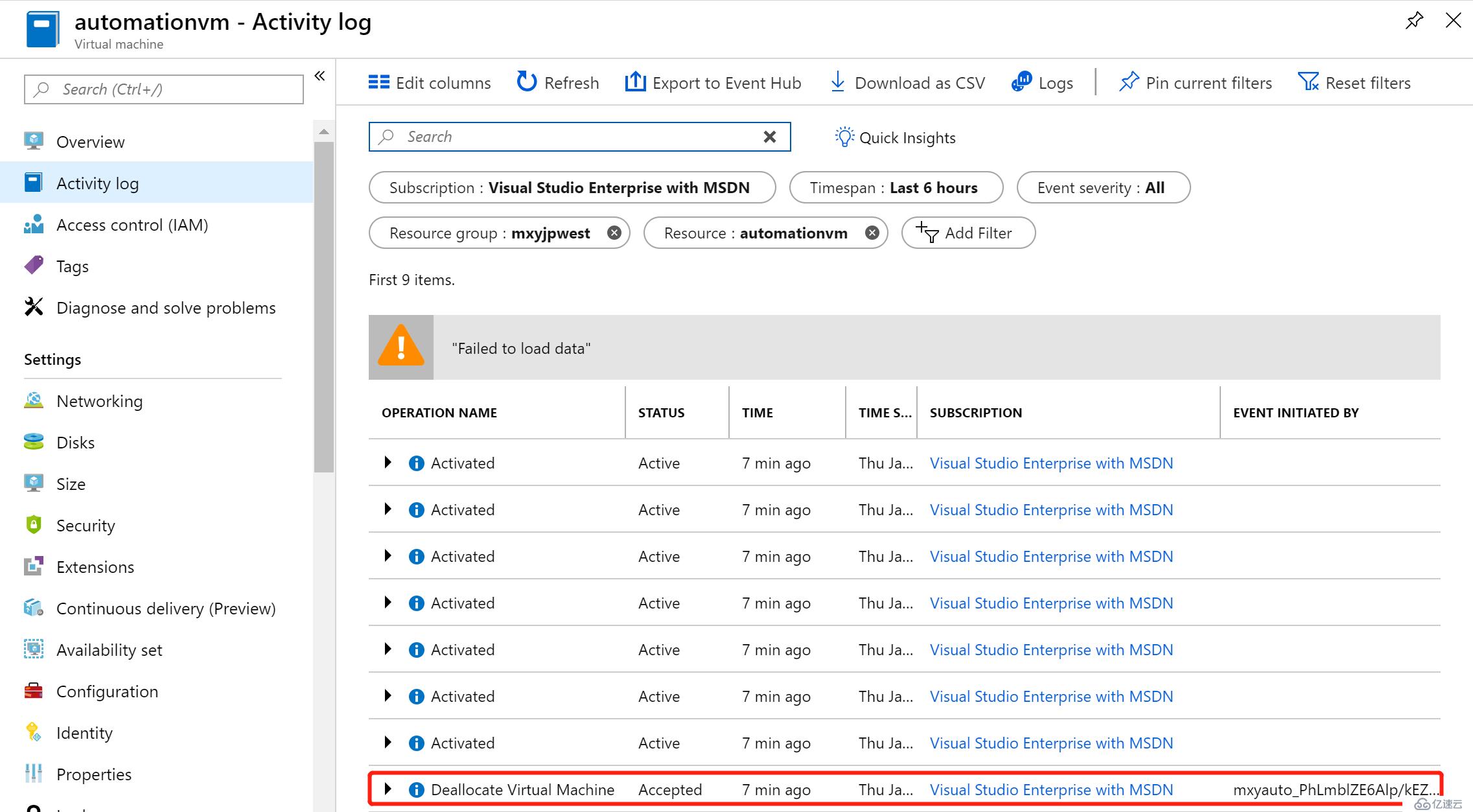Open subscription link in Deallocate row

1051,790
